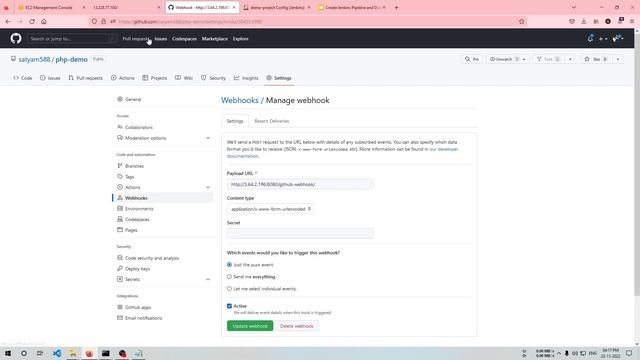The height and width of the screenshot is (360, 640).
Task: Select Just the push event radio
Action: pyautogui.click(x=229, y=265)
